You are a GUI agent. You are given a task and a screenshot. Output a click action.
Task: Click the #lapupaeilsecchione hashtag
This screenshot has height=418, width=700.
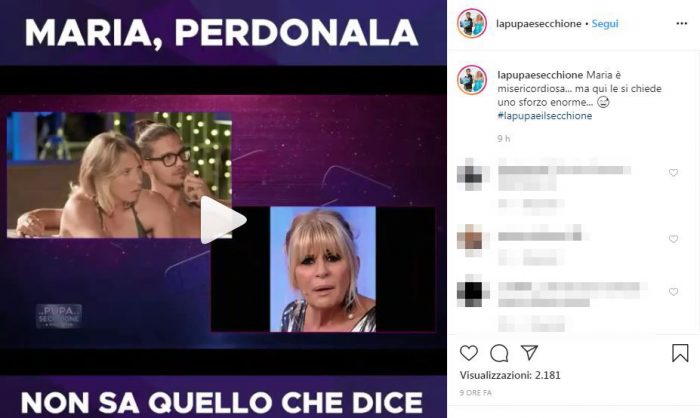545,116
